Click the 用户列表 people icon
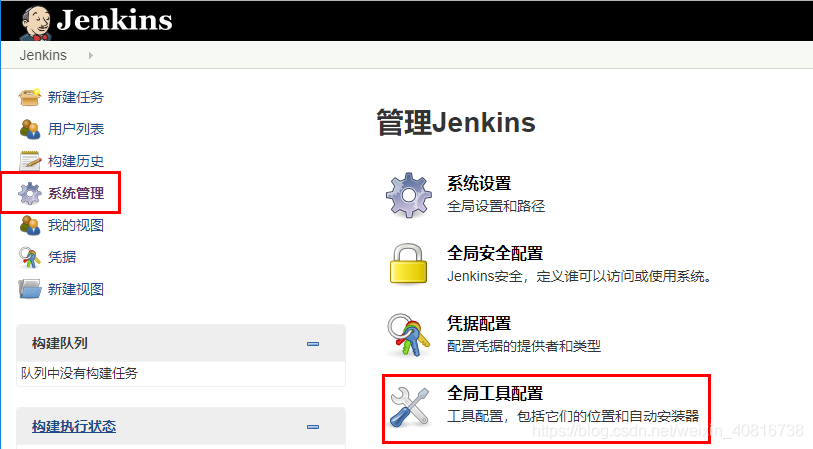813x449 pixels. [30, 129]
